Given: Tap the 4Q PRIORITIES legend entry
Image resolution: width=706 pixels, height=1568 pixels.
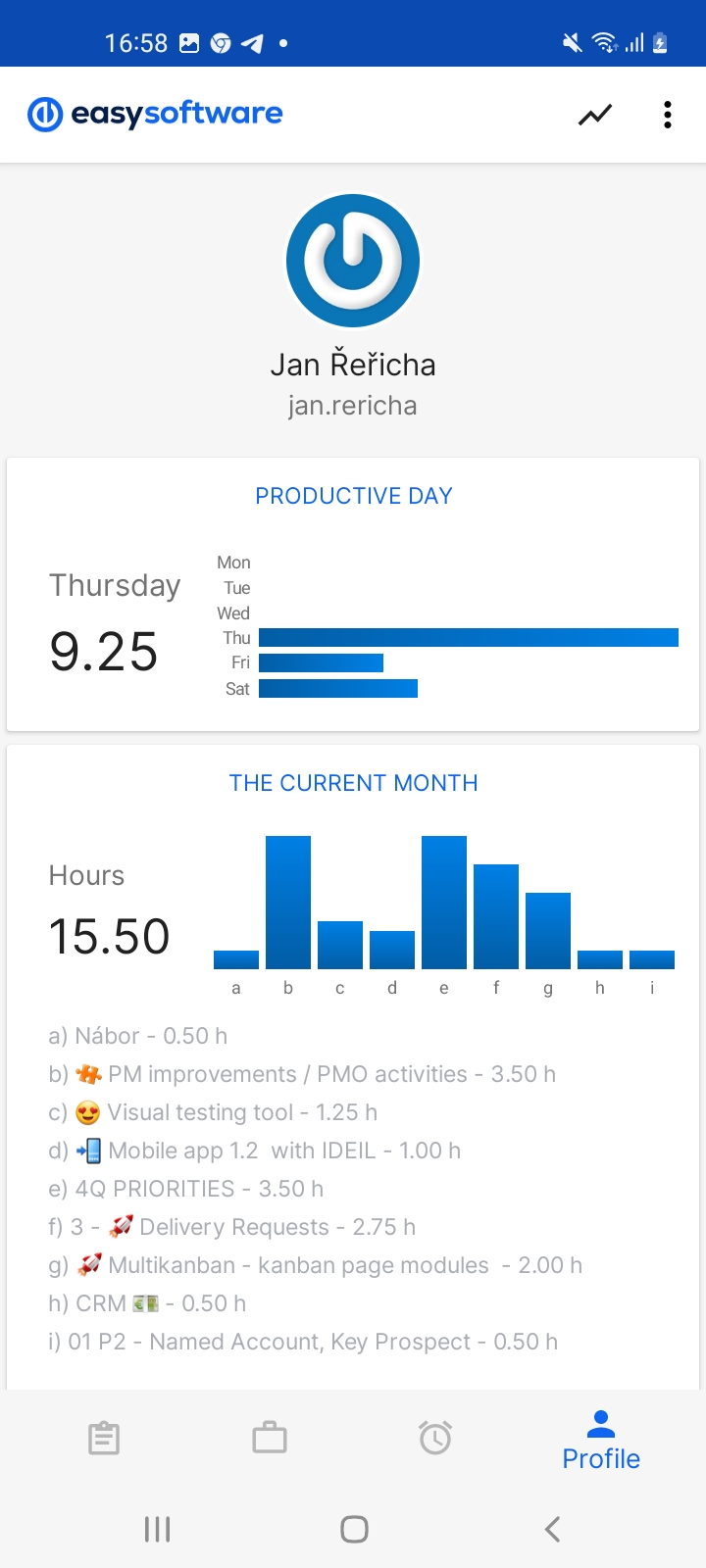Looking at the screenshot, I should click(x=186, y=1189).
